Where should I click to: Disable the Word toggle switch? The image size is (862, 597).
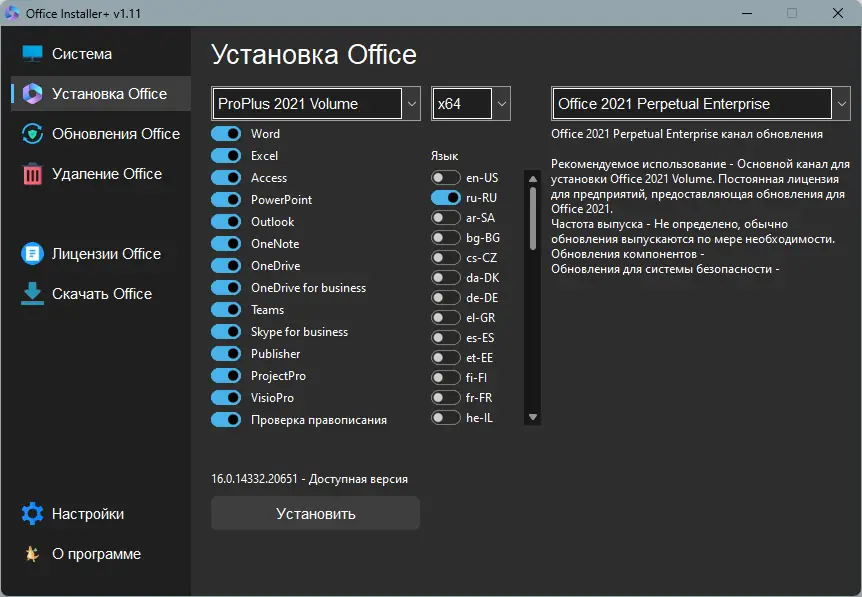[226, 134]
